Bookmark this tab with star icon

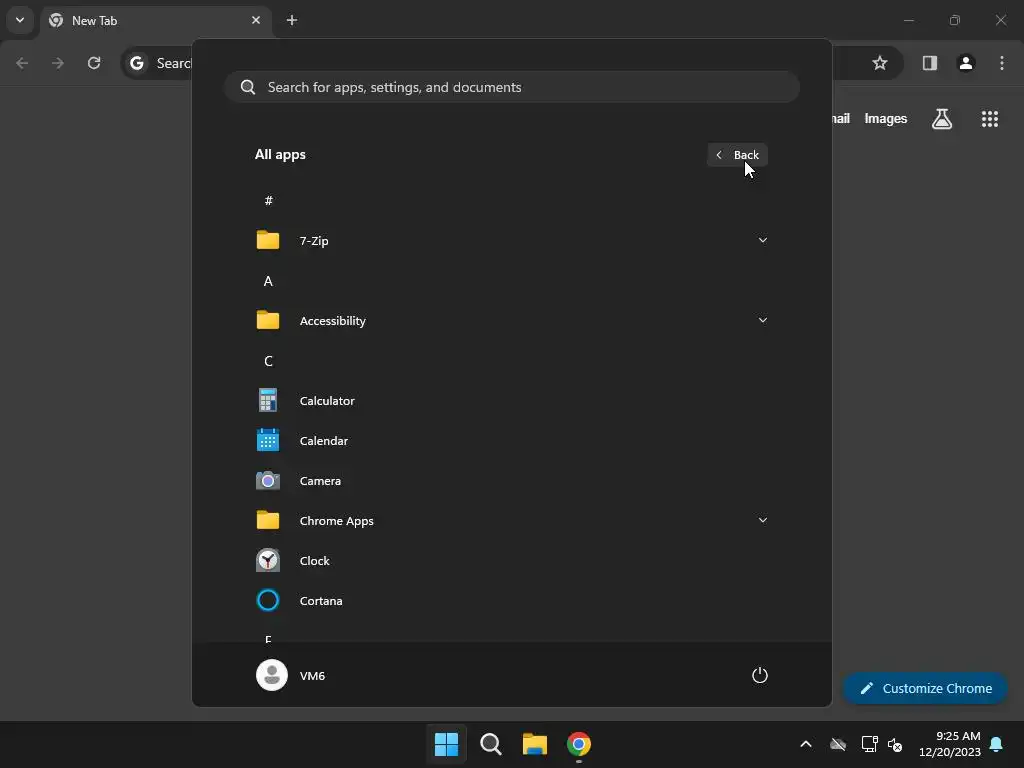pyautogui.click(x=880, y=63)
